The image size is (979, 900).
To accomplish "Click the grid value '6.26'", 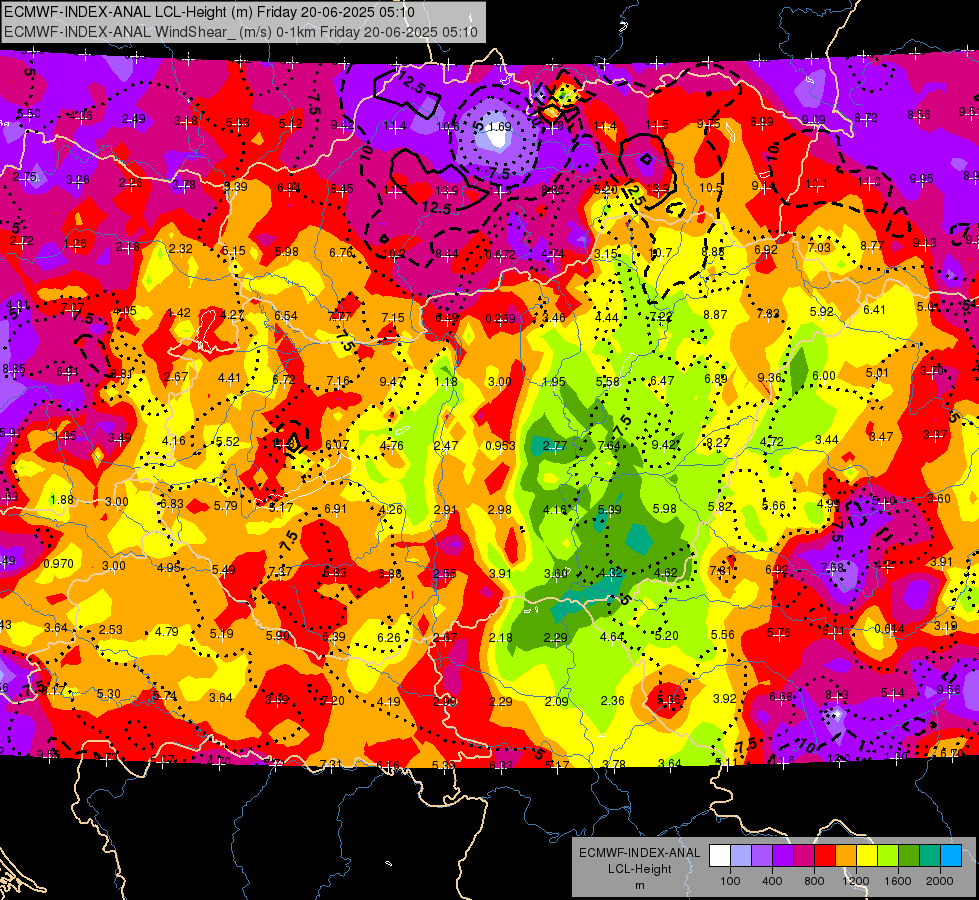I will pos(389,637).
